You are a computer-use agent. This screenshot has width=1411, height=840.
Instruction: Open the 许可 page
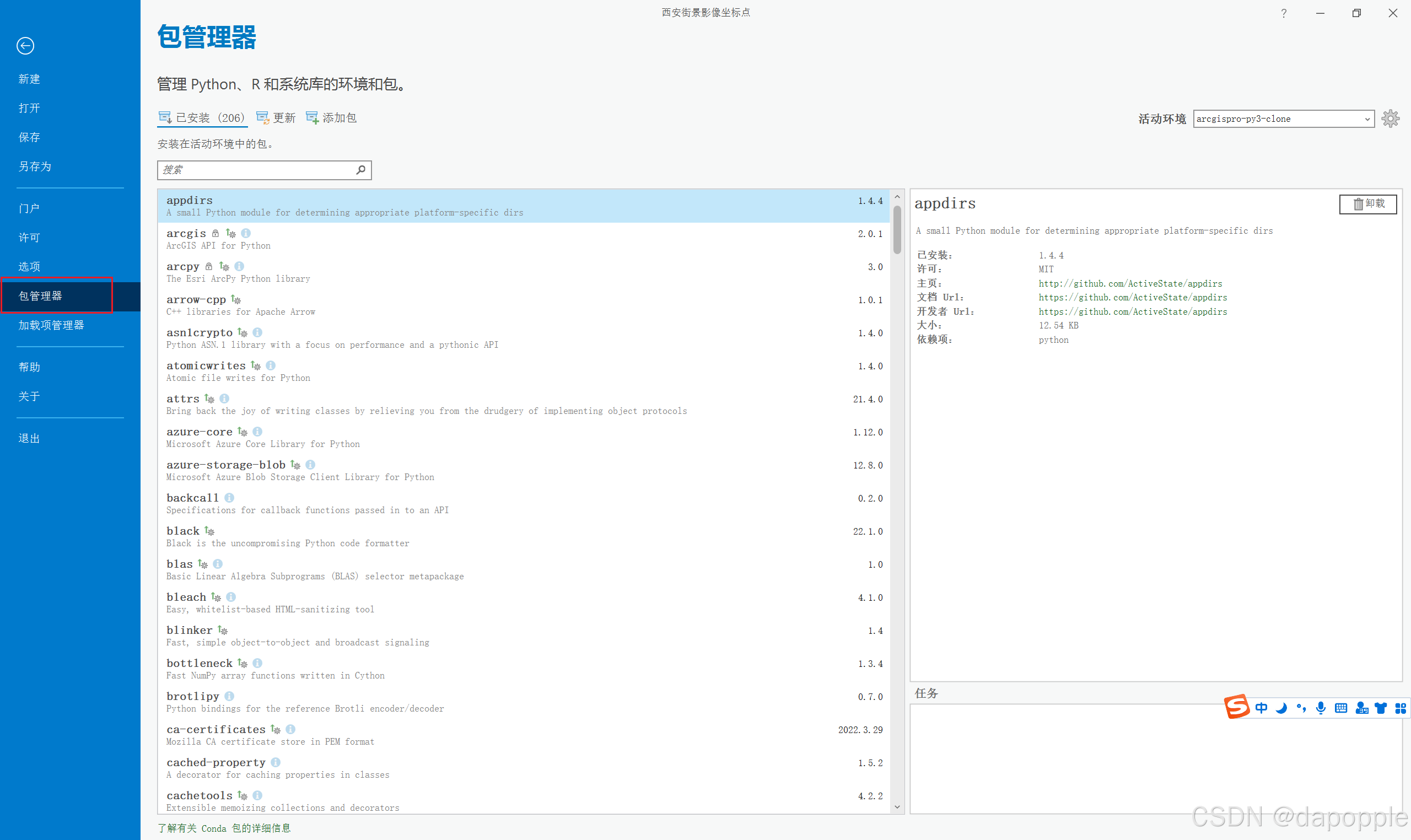click(29, 238)
